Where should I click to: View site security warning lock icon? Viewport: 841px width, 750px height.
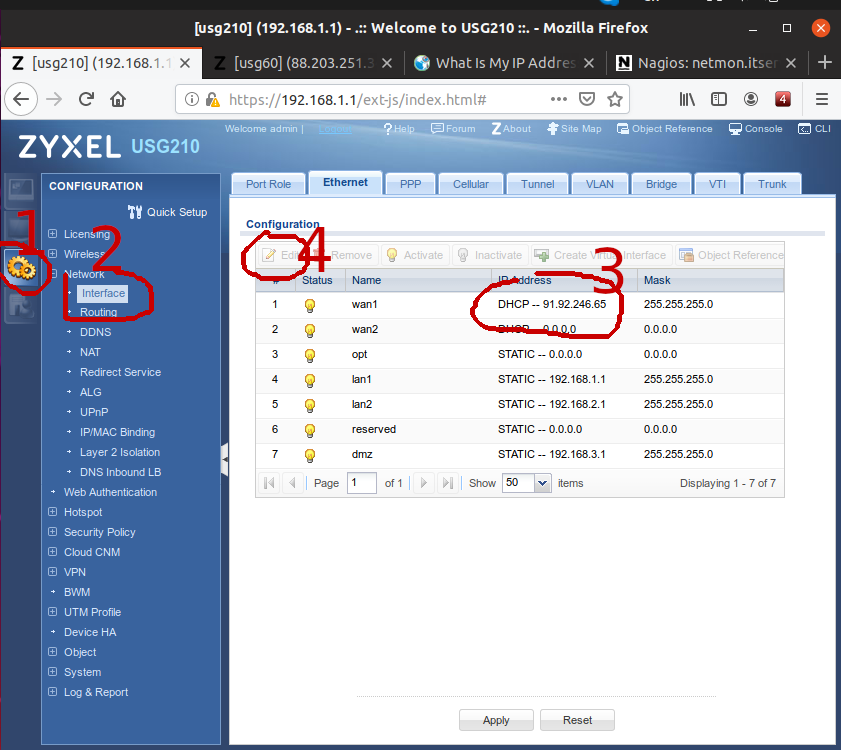[212, 100]
